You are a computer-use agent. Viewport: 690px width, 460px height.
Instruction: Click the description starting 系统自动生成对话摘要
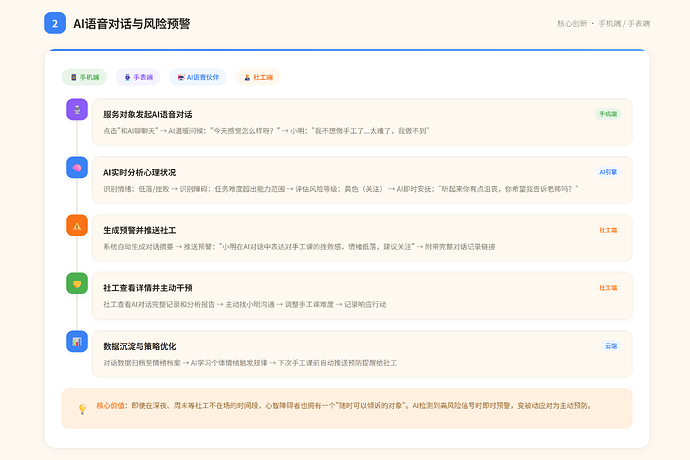click(299, 247)
